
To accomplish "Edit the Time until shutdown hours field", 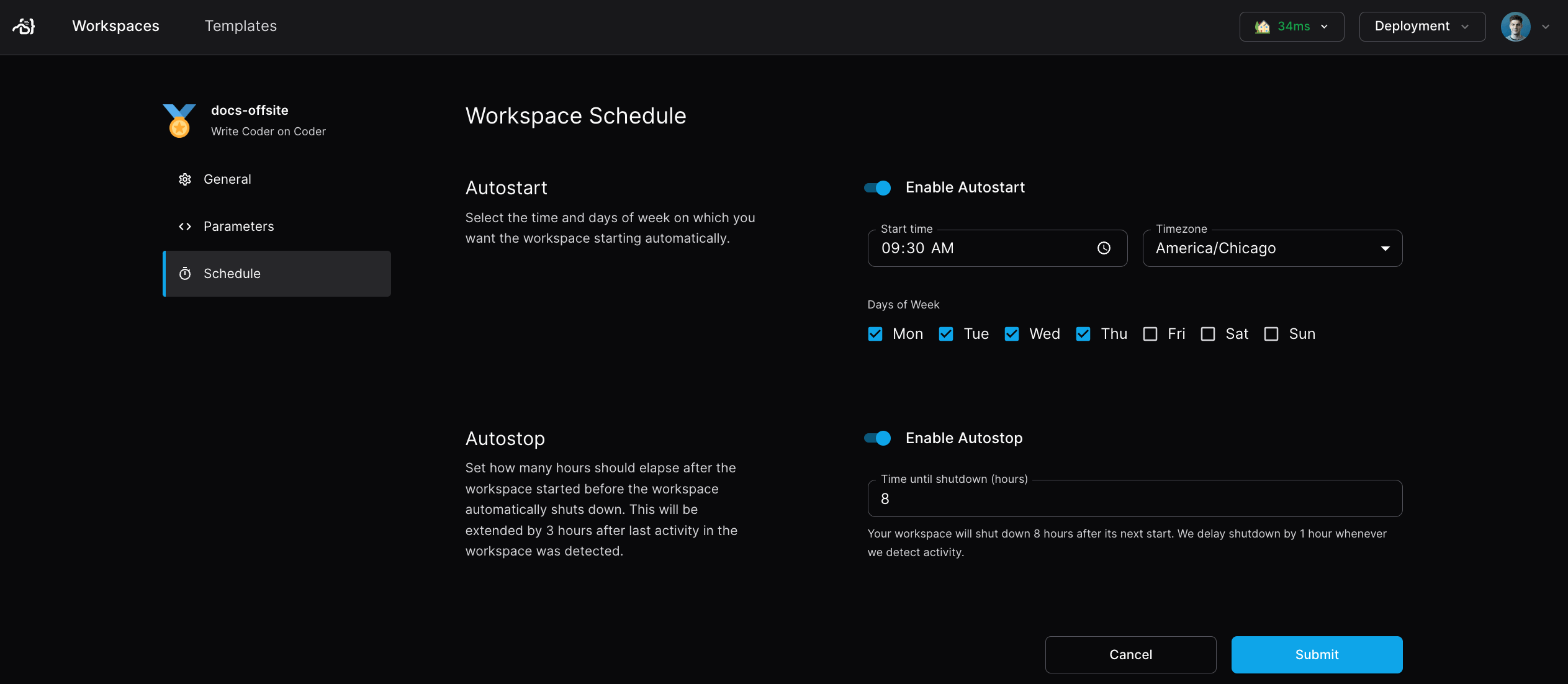I will pyautogui.click(x=1134, y=498).
